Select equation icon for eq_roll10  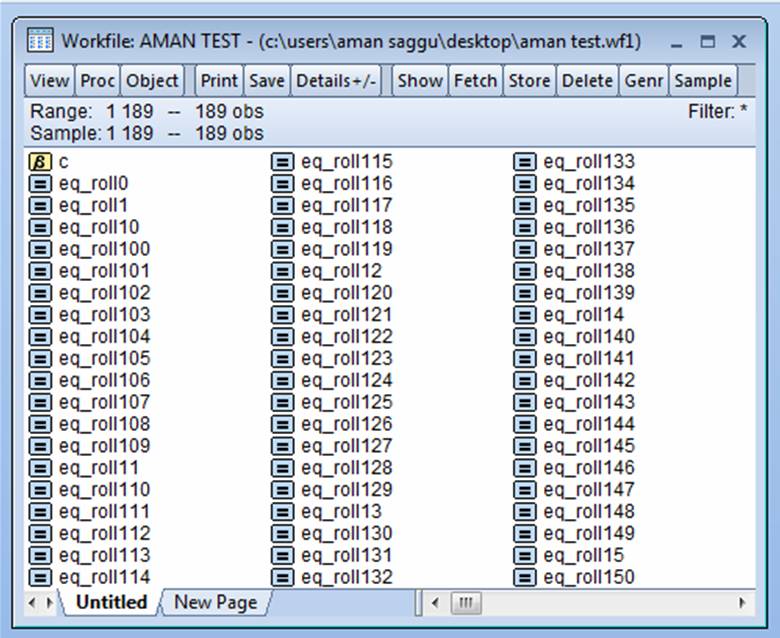(x=40, y=227)
